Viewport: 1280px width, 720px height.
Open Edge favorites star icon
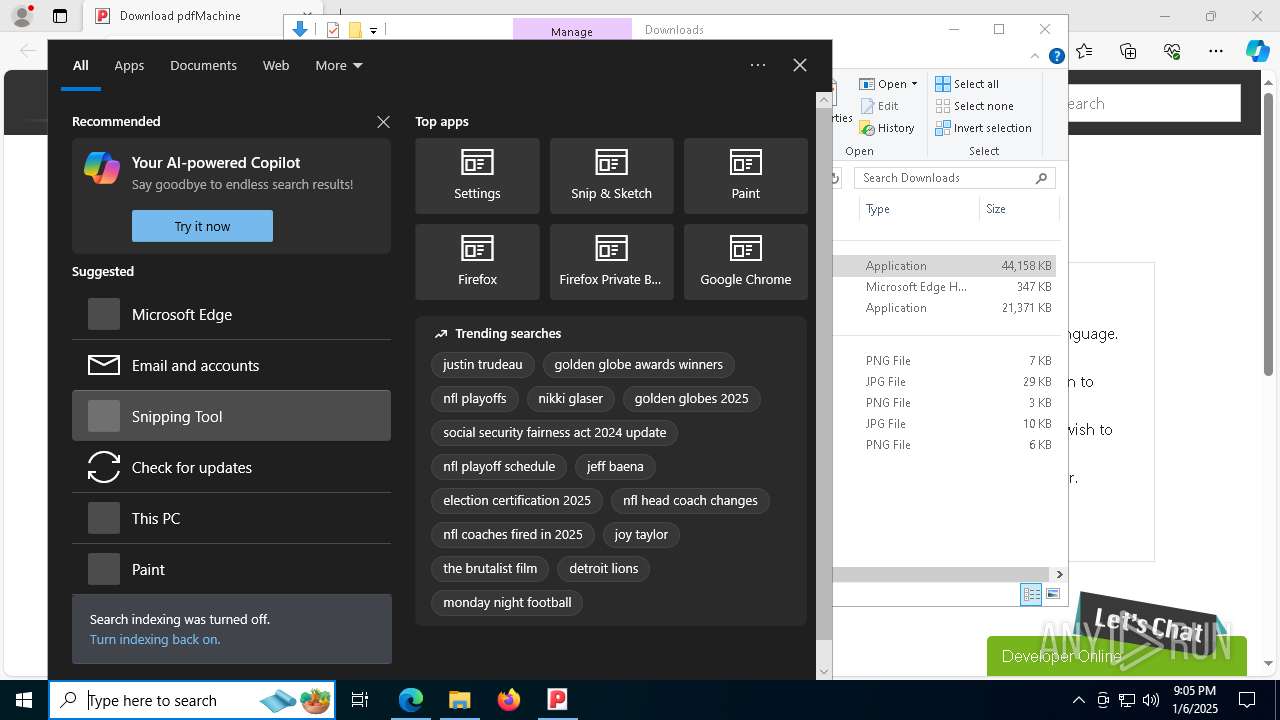pyautogui.click(x=1084, y=51)
